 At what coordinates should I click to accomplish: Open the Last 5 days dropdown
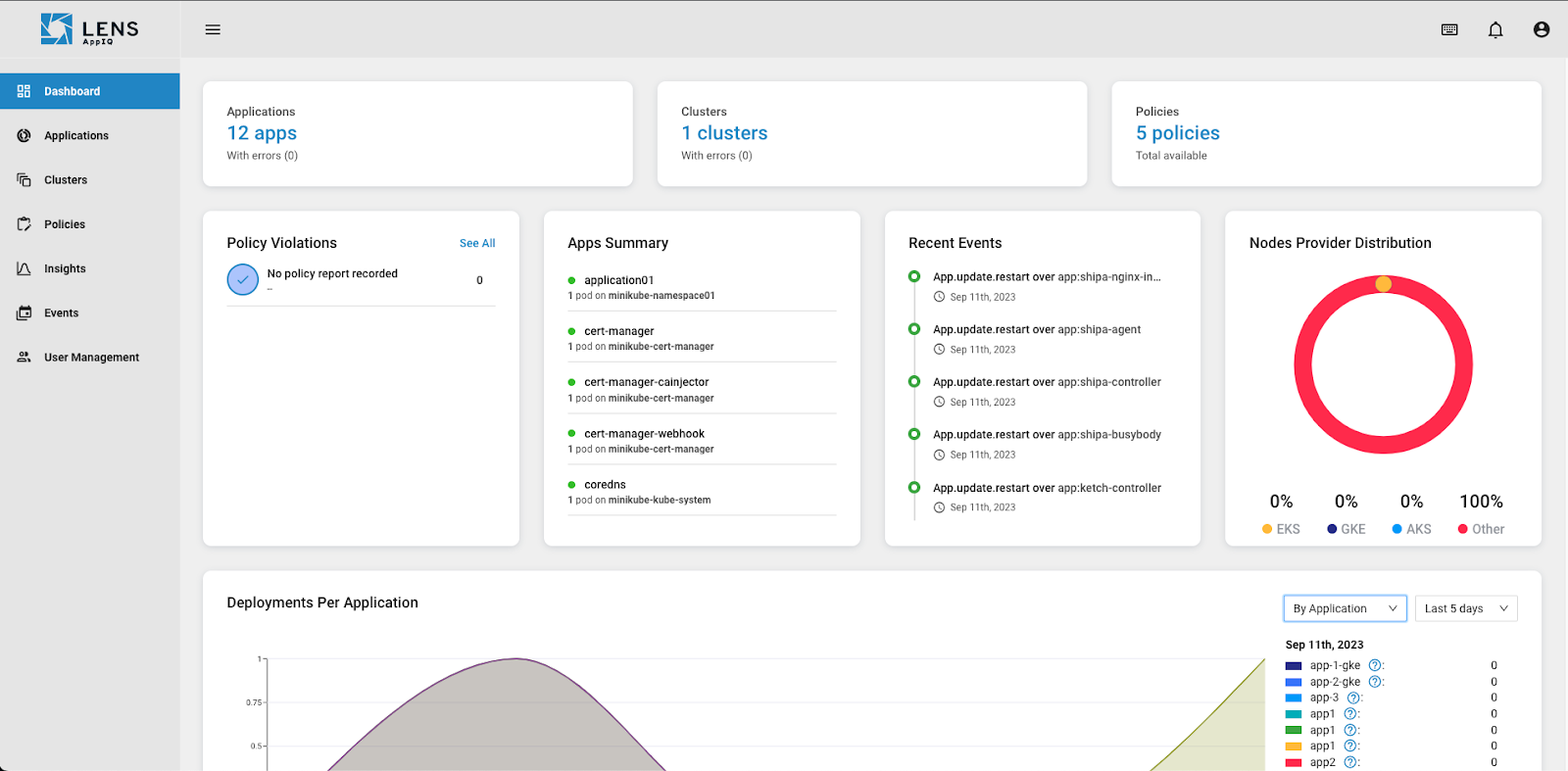pyautogui.click(x=1466, y=608)
